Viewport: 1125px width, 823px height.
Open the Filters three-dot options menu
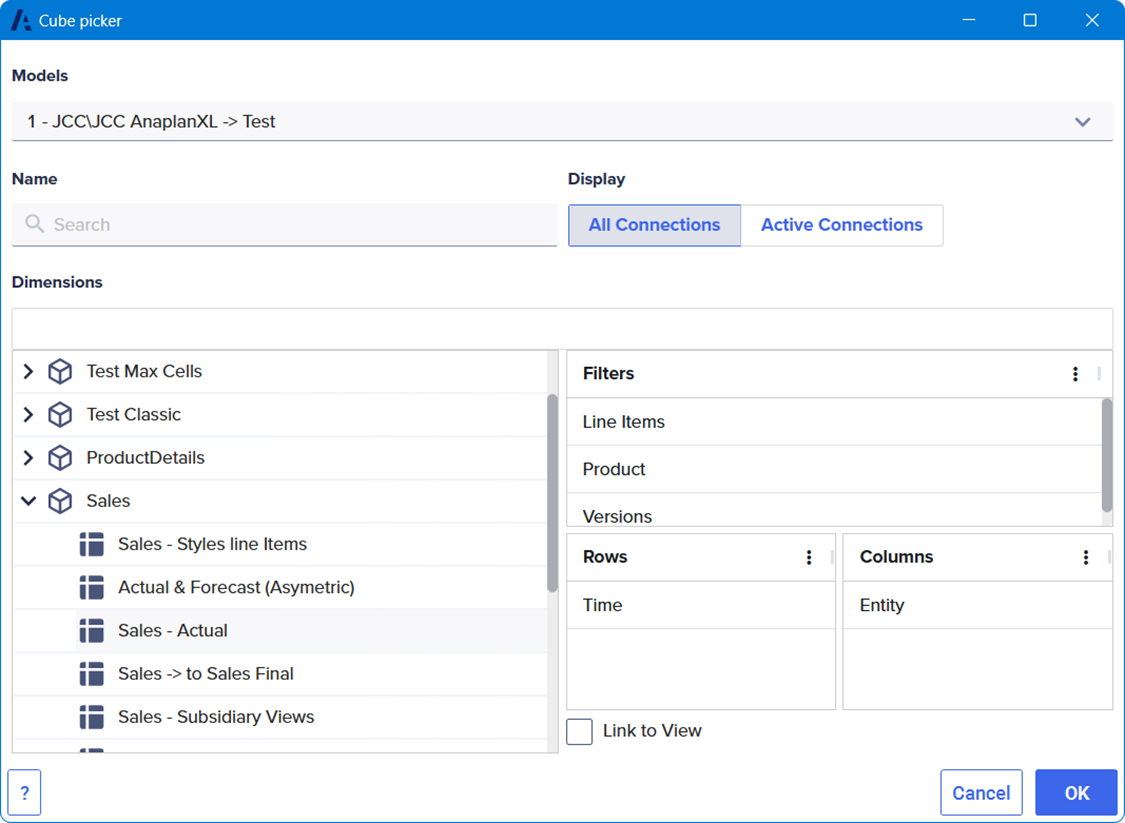1075,374
